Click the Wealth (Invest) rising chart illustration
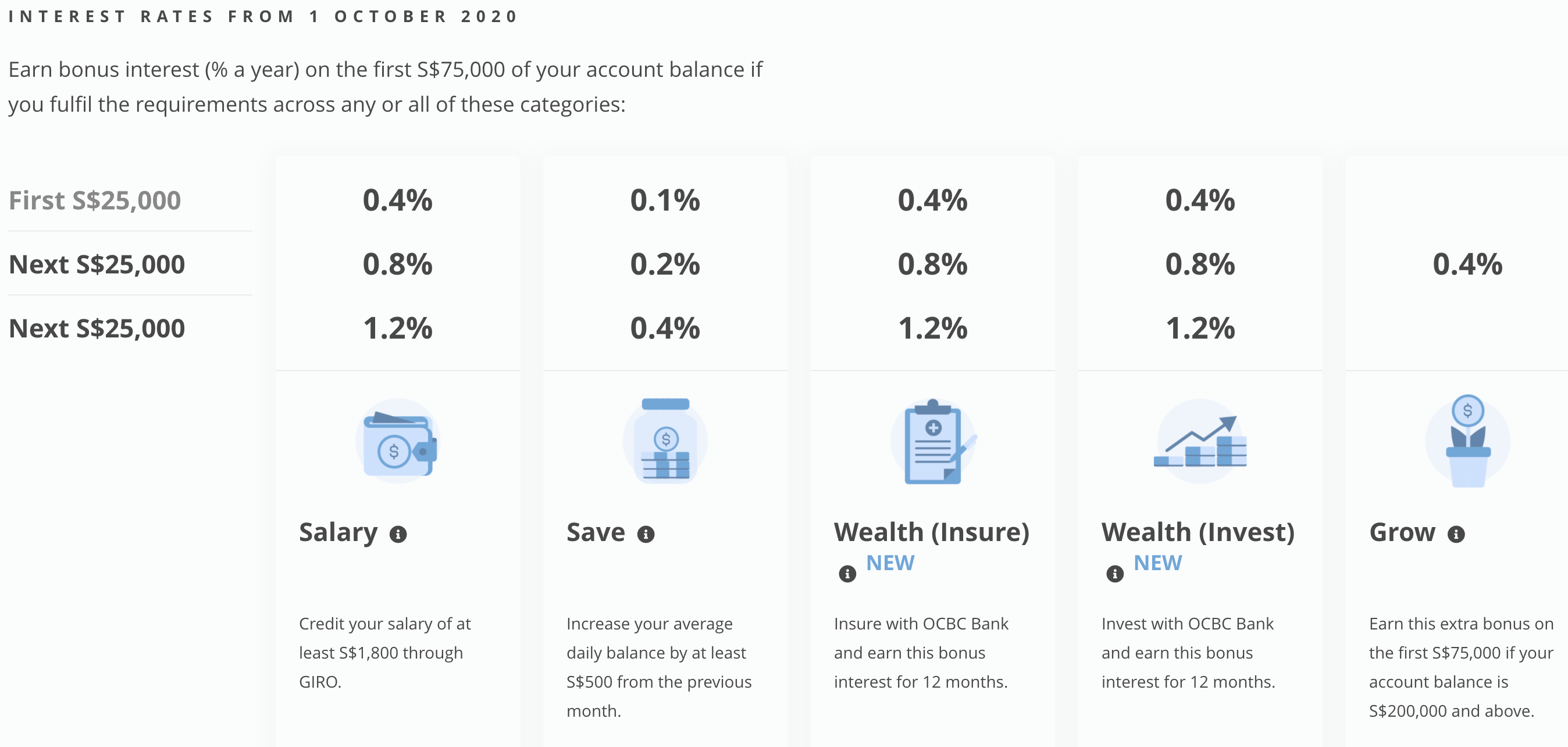Screen dimensions: 1568x747 1200,442
